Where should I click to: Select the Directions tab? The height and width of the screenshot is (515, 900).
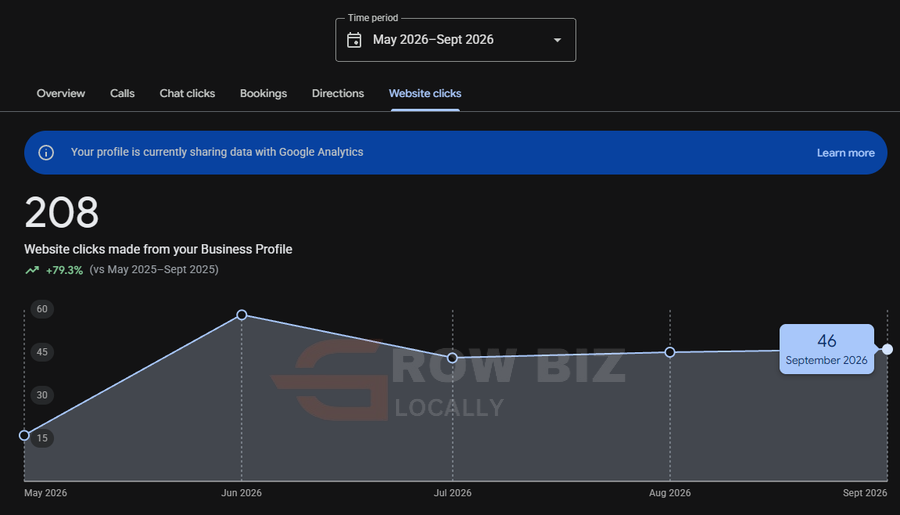(338, 94)
